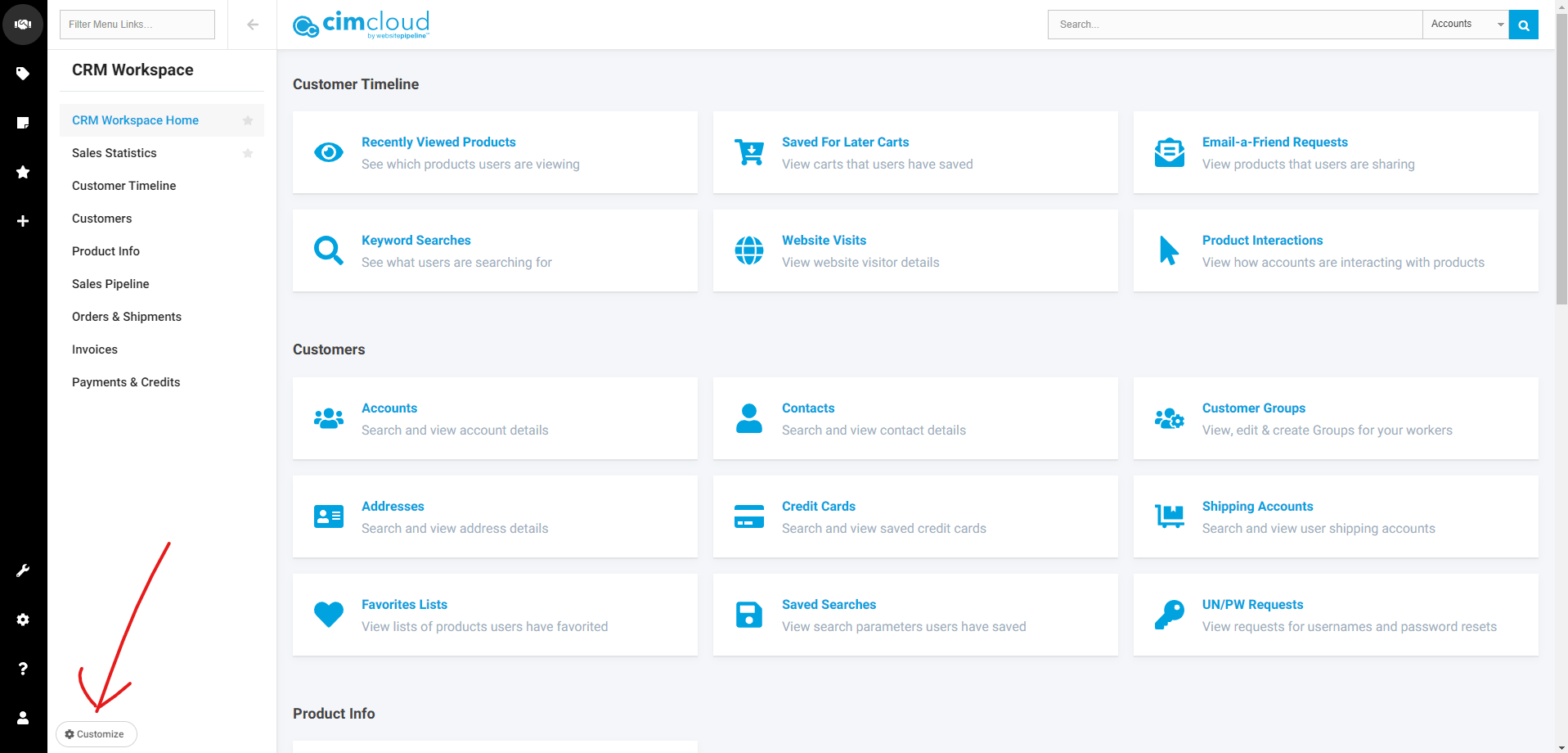Toggle favorite star for Sales Statistics
1568x753 pixels.
pyautogui.click(x=248, y=153)
